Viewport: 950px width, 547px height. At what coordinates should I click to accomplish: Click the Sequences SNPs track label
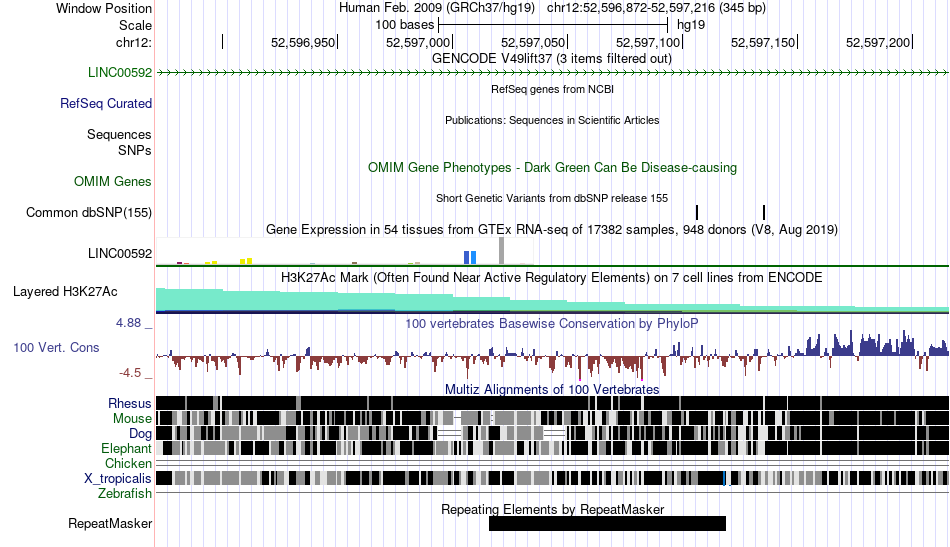pyautogui.click(x=119, y=142)
